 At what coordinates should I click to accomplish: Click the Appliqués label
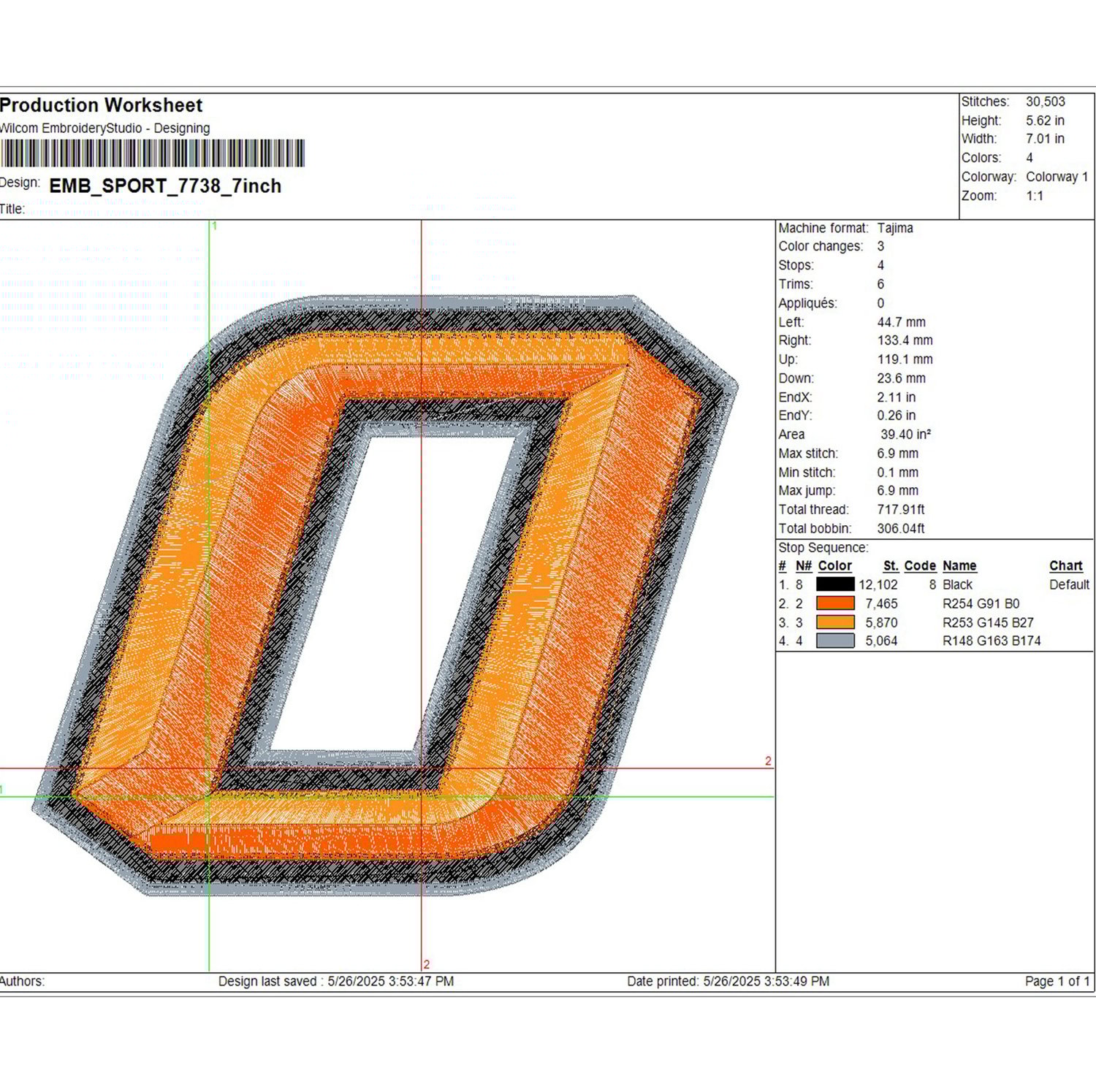pyautogui.click(x=807, y=303)
